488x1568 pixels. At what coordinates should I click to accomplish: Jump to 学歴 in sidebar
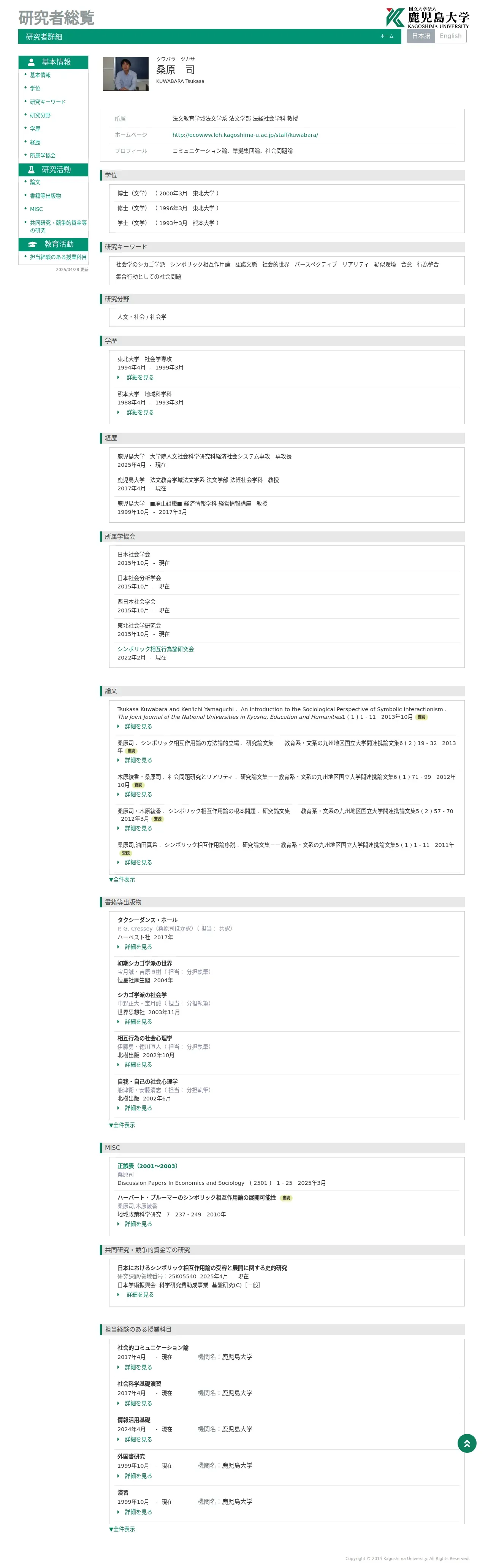click(x=35, y=128)
